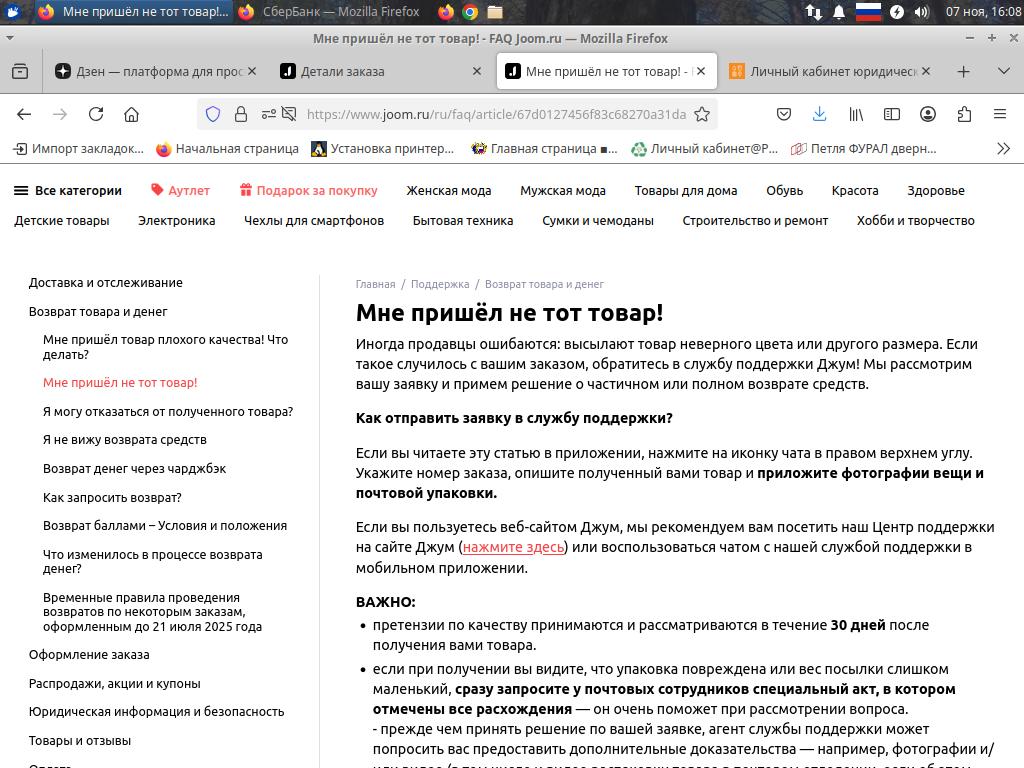Click the system volume icon

[922, 12]
